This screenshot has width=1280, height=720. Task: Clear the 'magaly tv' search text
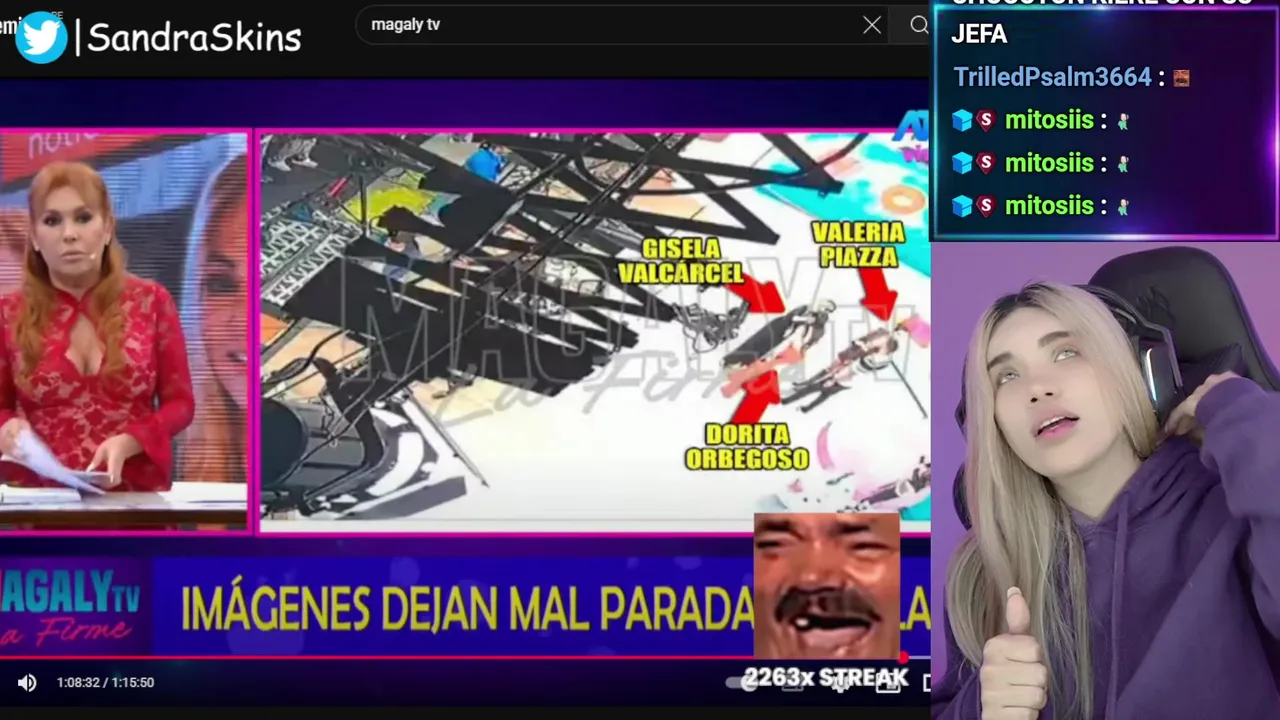click(x=872, y=25)
